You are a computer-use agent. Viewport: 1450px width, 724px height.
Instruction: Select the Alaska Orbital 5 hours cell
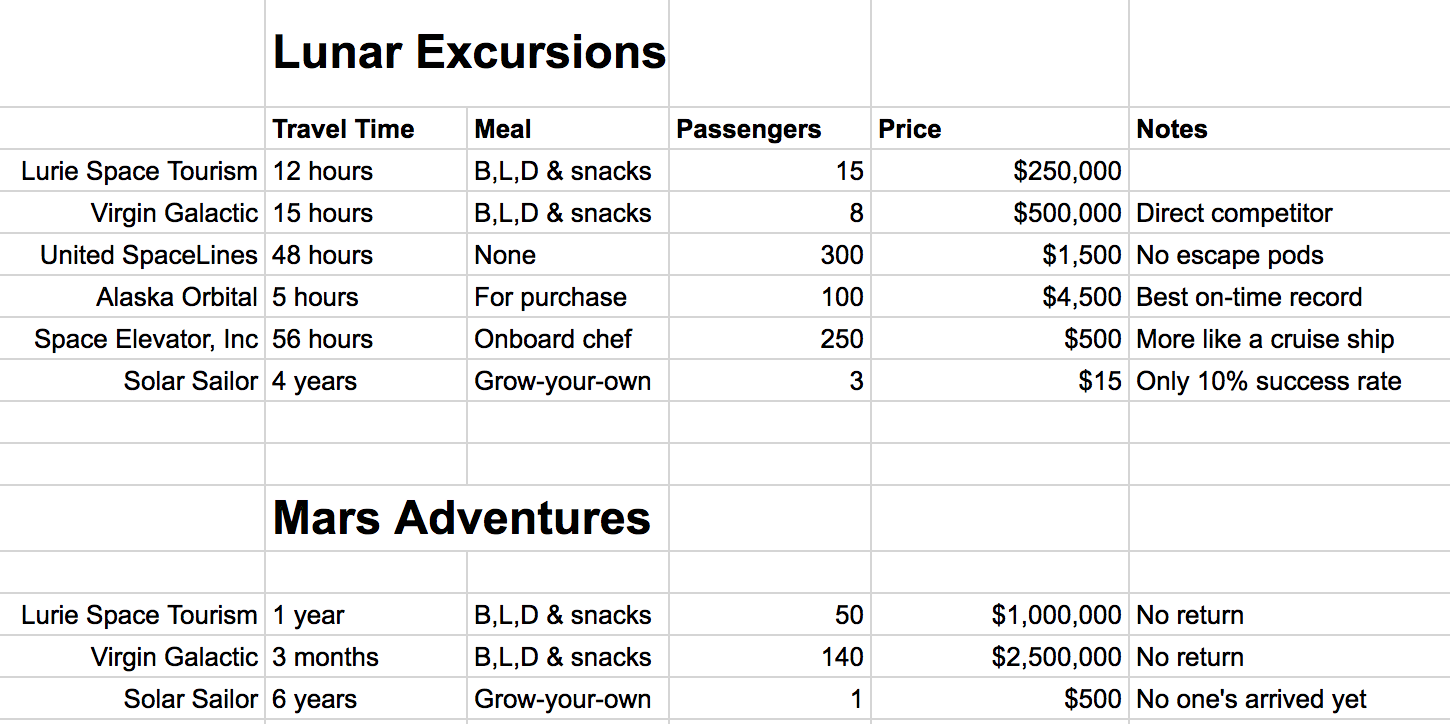coord(366,297)
